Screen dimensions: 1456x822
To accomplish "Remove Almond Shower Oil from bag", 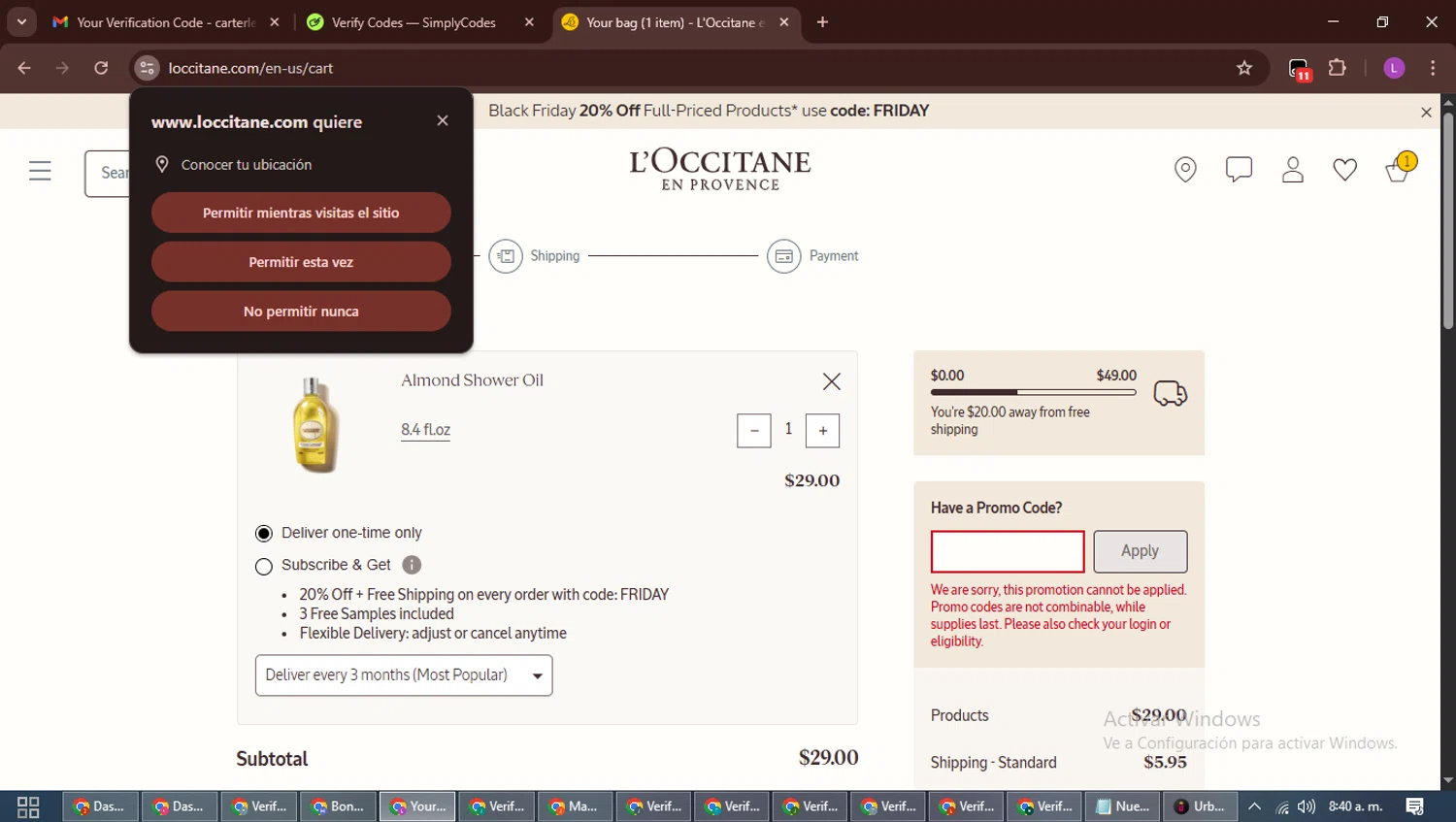I will tap(832, 381).
